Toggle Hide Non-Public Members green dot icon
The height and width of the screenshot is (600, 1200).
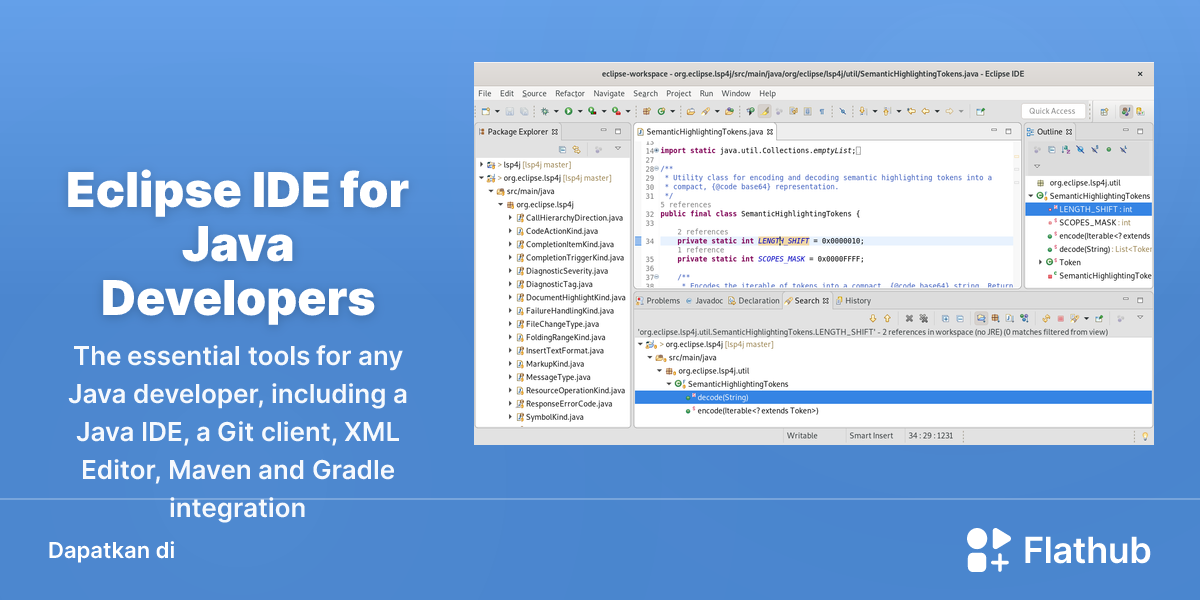click(x=1109, y=150)
